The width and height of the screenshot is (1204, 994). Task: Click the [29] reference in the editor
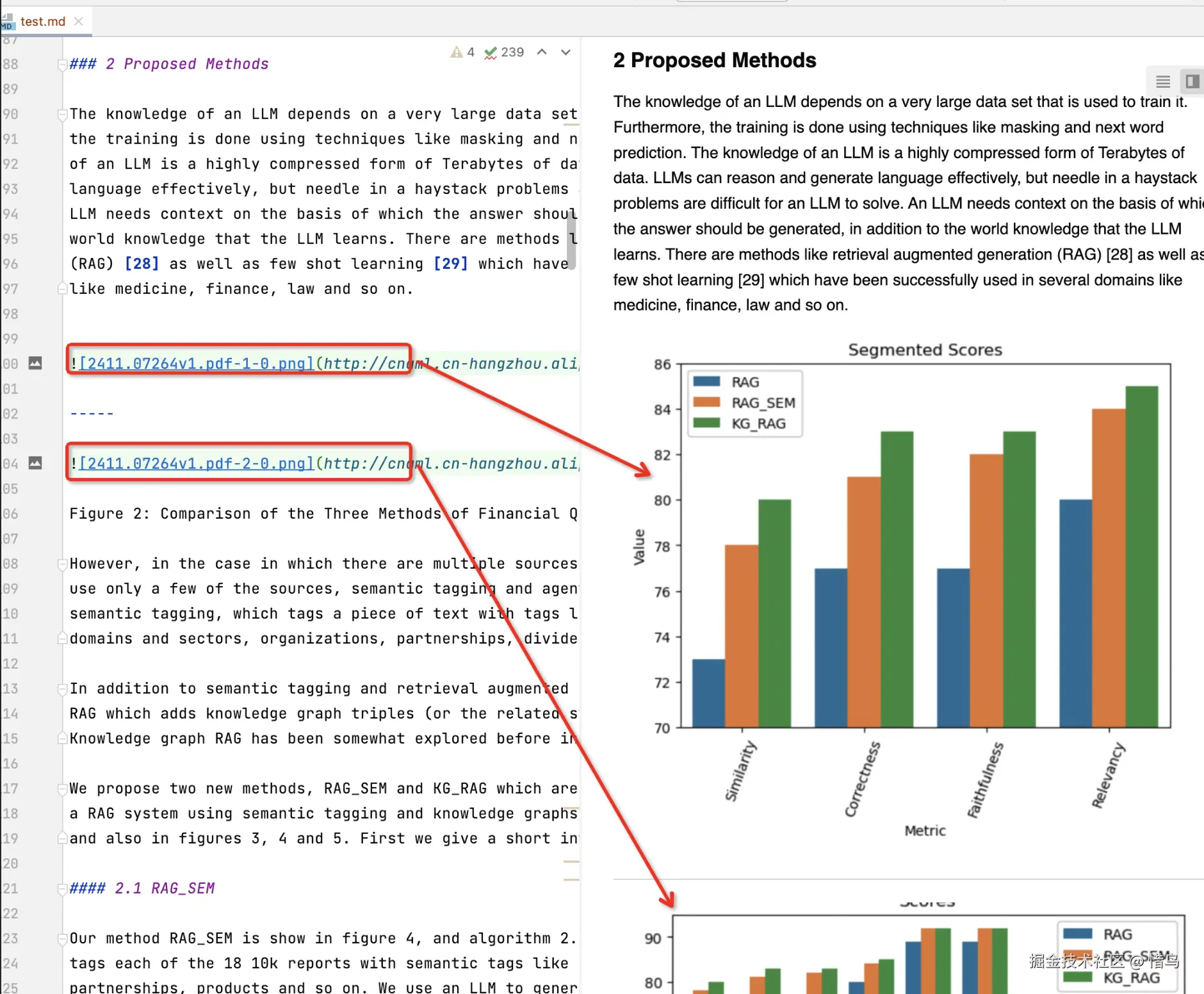tap(450, 264)
